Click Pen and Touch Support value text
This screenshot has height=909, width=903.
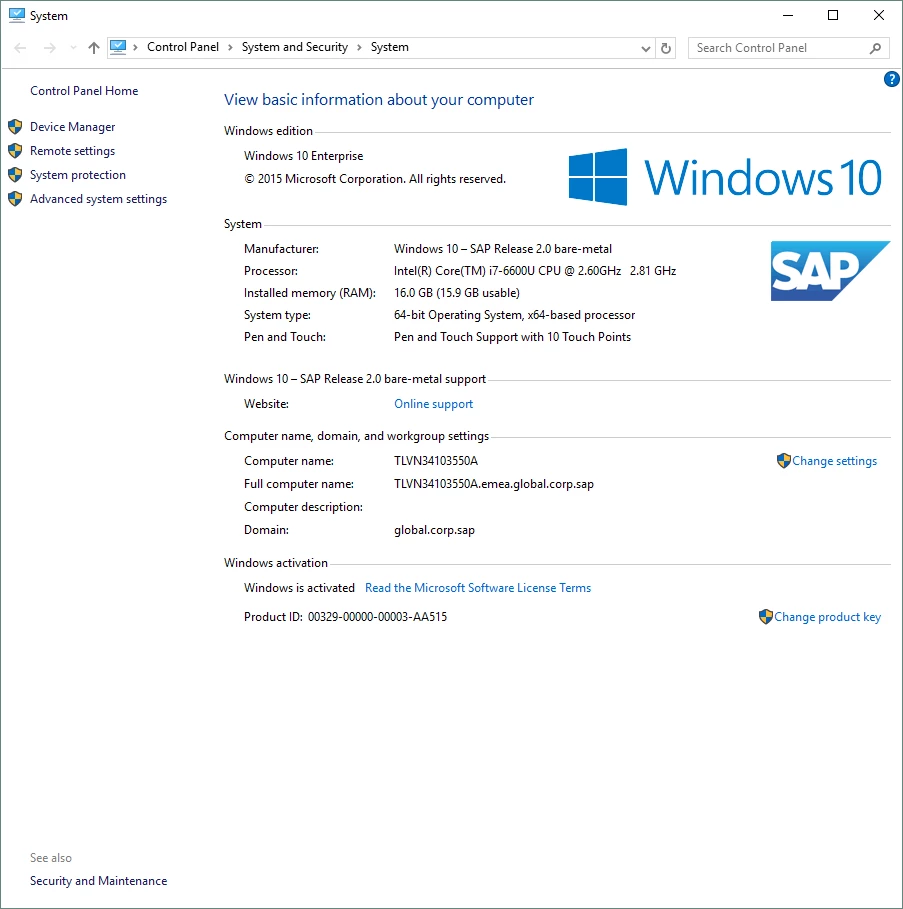tap(512, 337)
